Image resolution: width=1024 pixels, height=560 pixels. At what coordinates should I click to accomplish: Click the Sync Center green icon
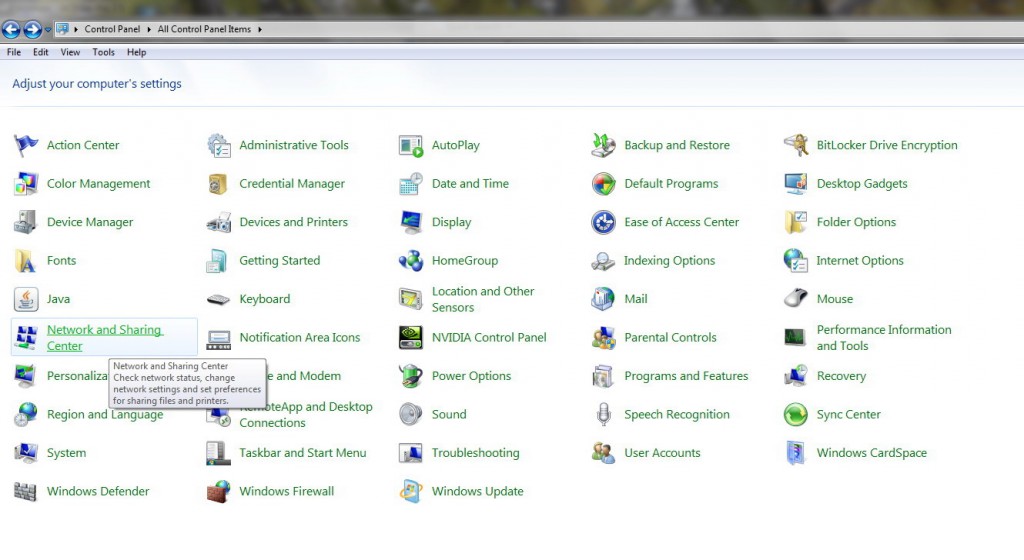tap(795, 414)
